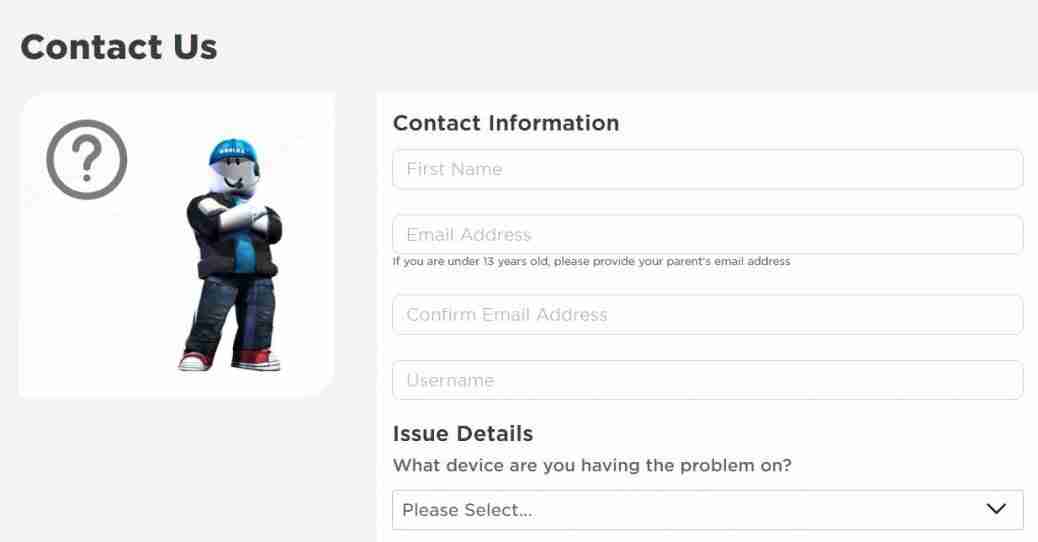The image size is (1038, 542).
Task: Click the avatar's red sneakers
Action: [x=229, y=360]
